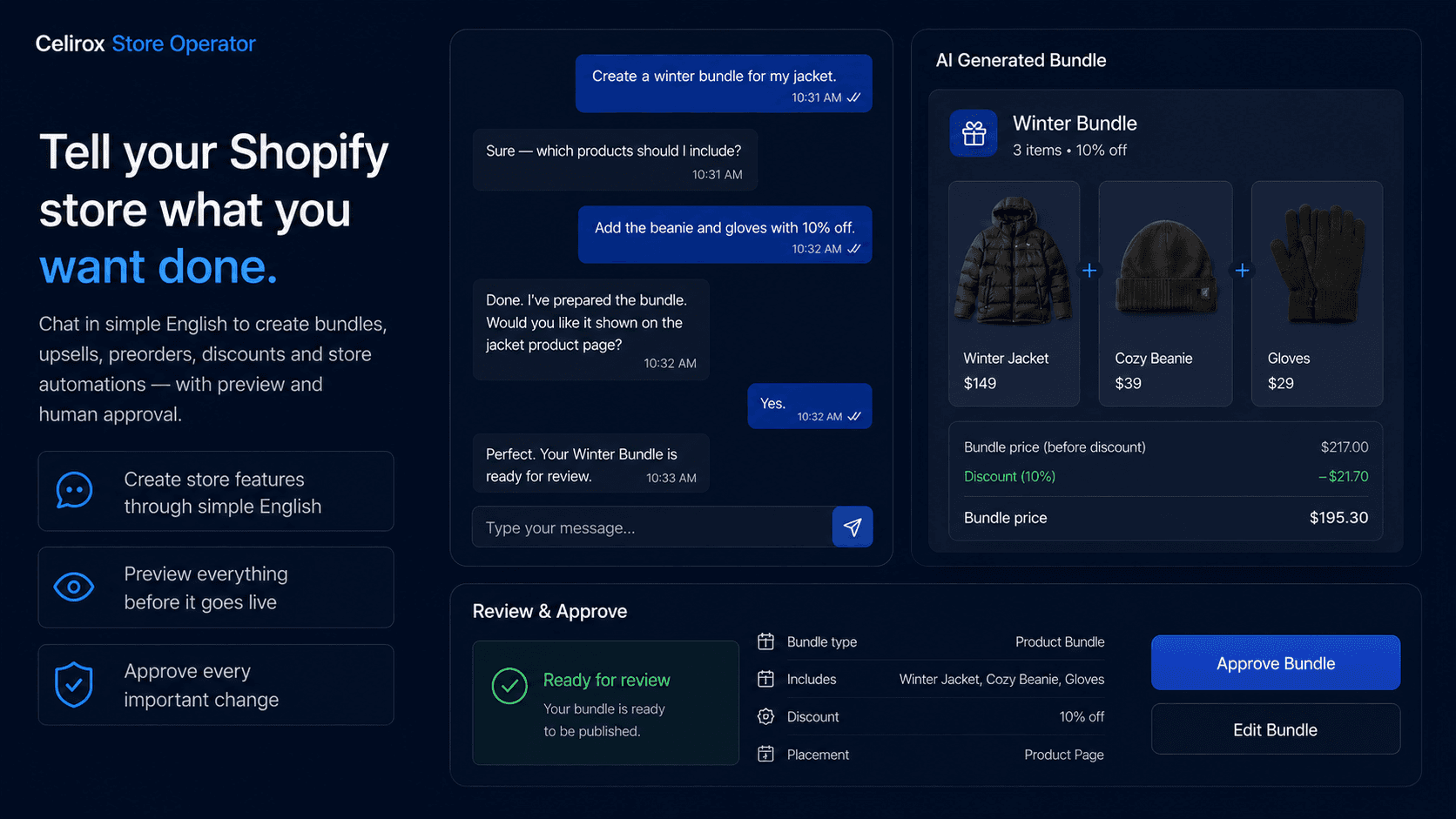Viewport: 1456px width, 819px height.
Task: Focus the Type your message input field
Action: (x=652, y=527)
